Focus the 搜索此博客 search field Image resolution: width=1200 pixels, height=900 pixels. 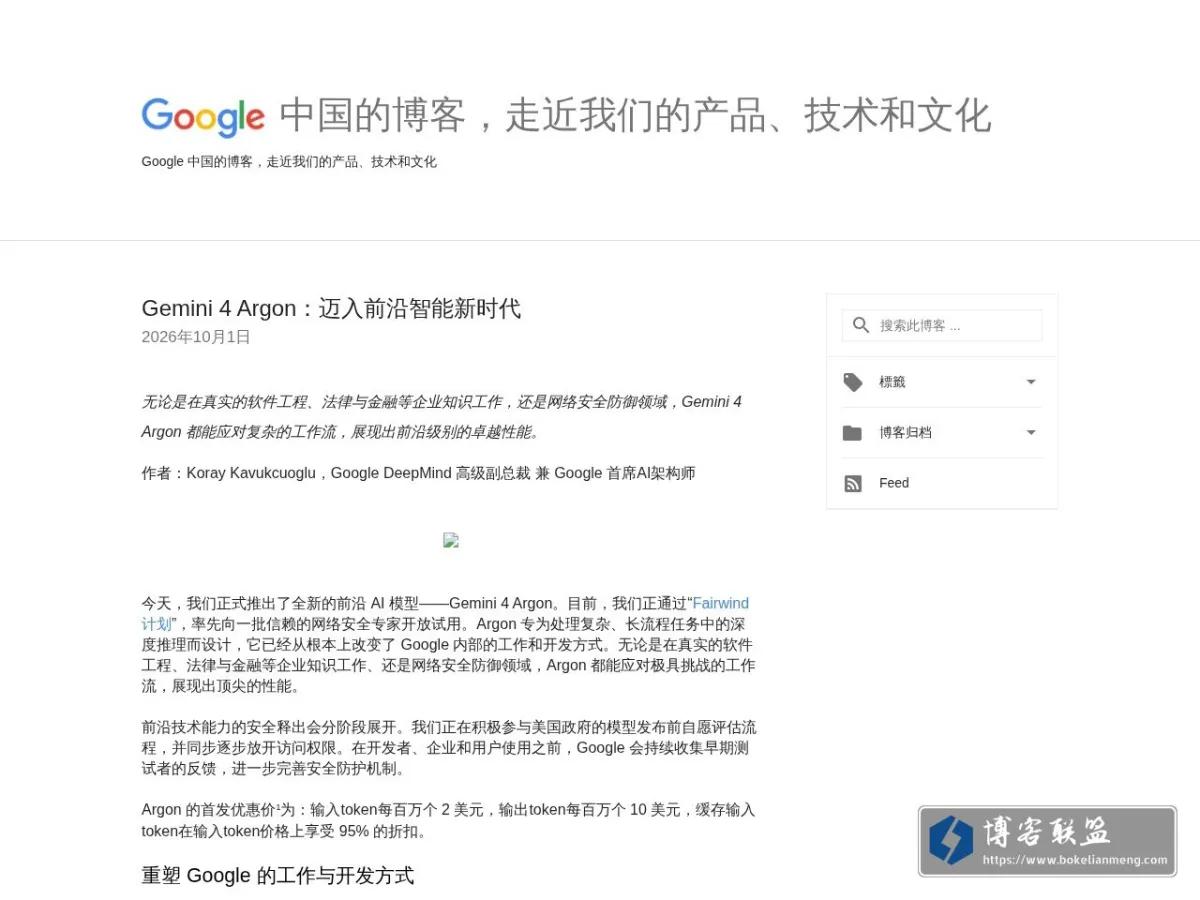[942, 326]
